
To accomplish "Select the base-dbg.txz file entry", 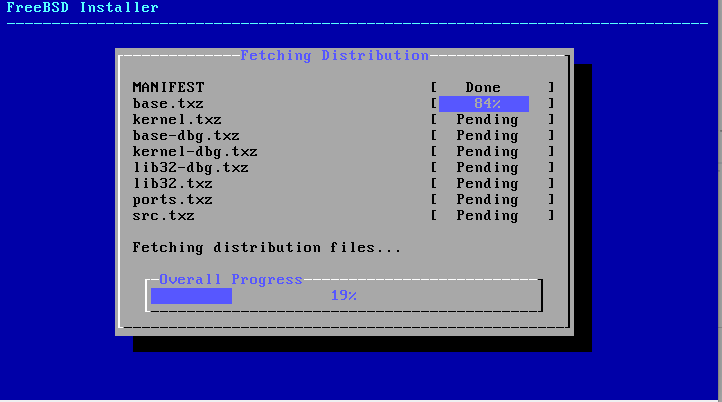I will coord(186,136).
